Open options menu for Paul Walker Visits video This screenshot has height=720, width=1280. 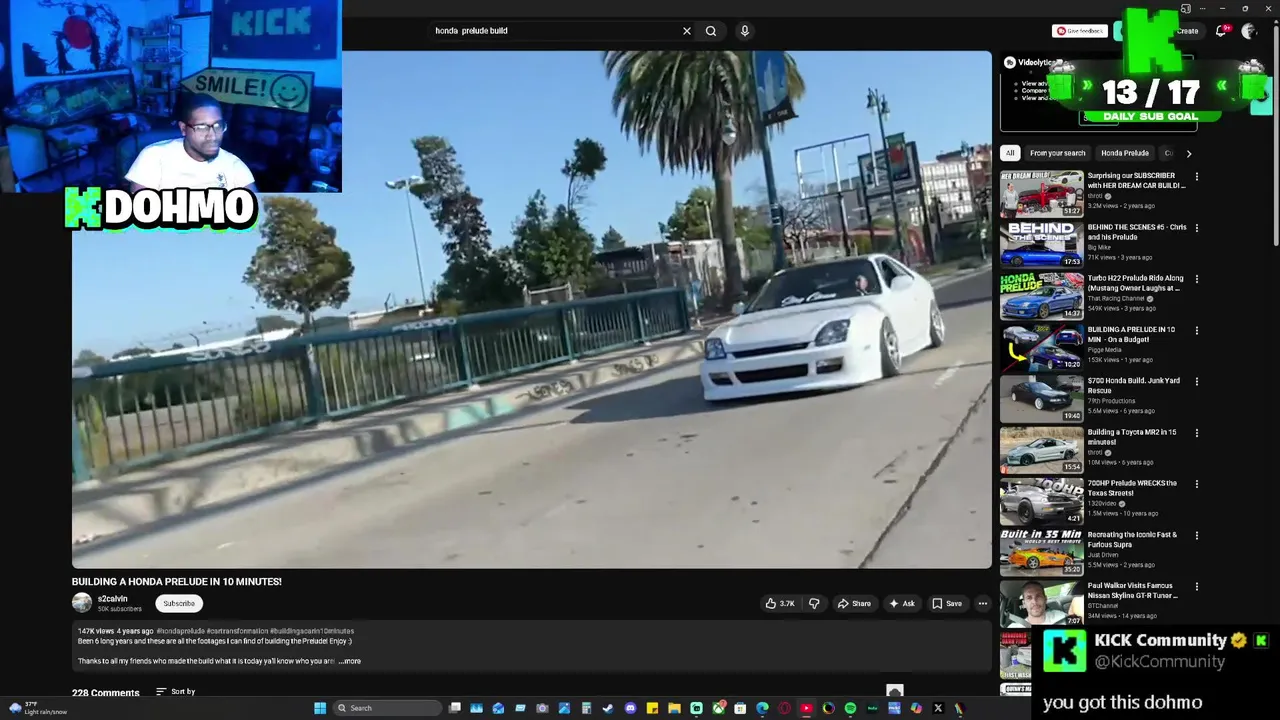(x=1197, y=586)
